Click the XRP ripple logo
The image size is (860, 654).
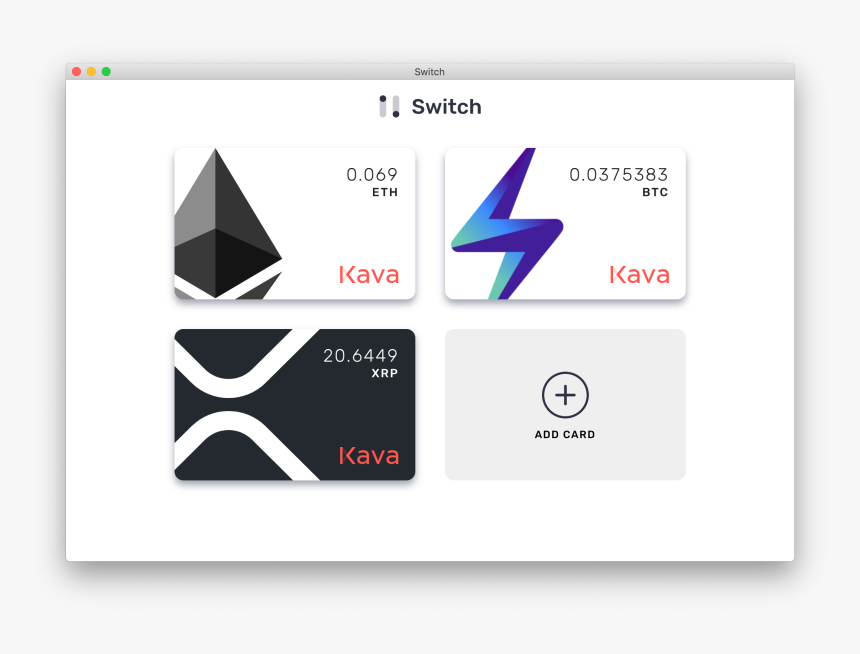[247, 404]
